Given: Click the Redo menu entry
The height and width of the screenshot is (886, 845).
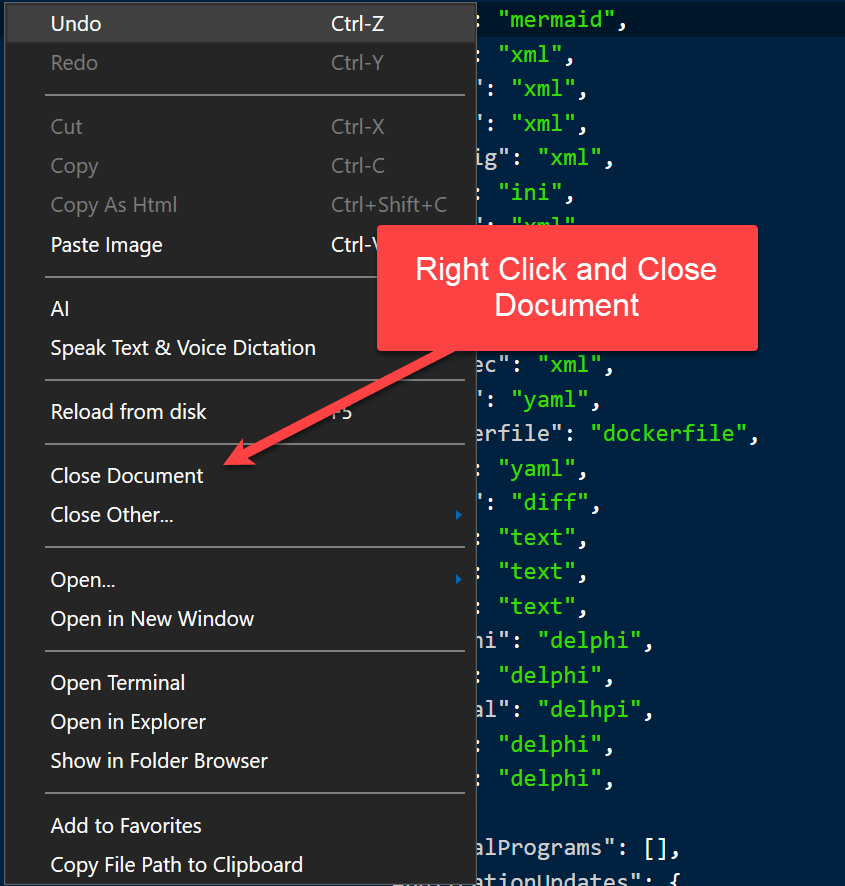Looking at the screenshot, I should point(240,63).
